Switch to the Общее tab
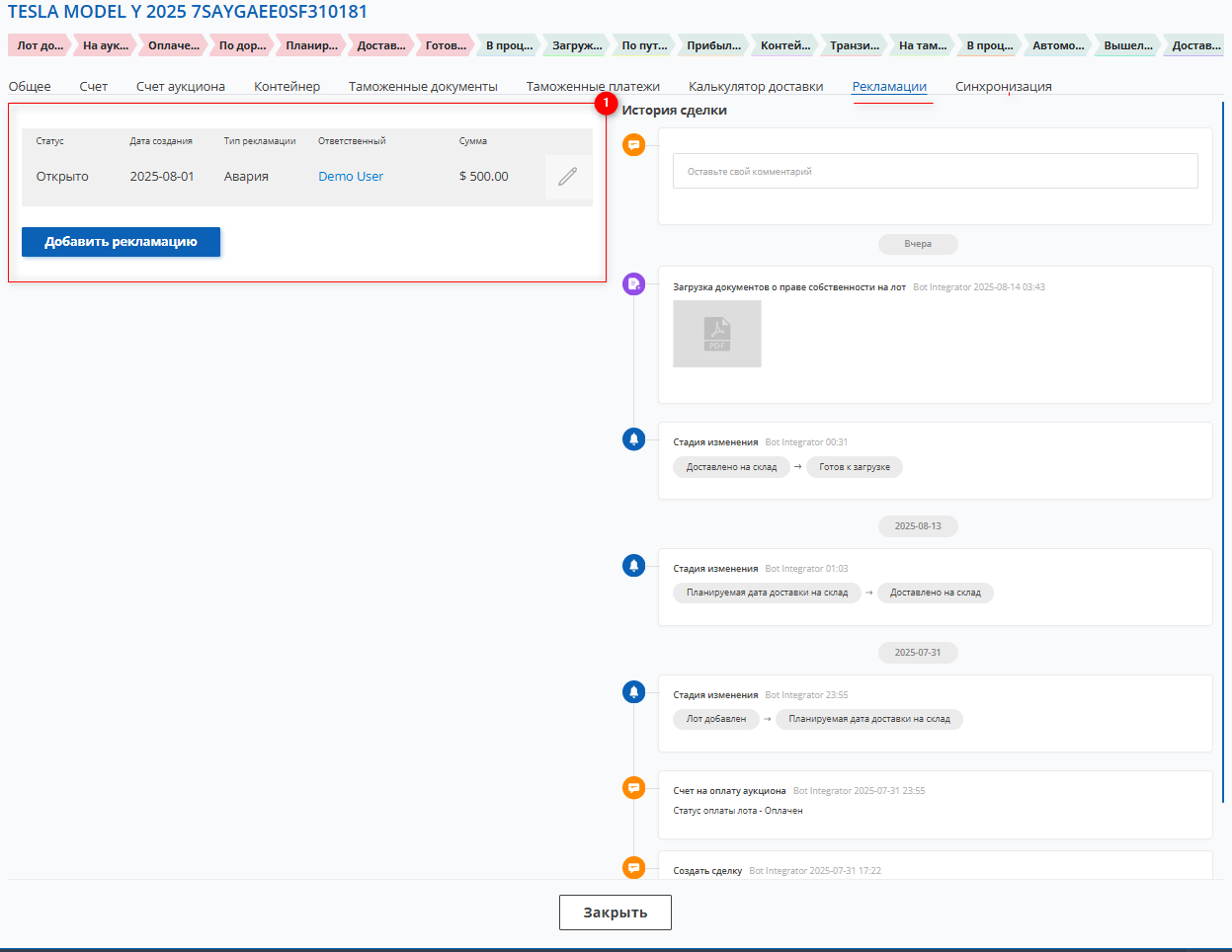The image size is (1232, 952). 30,87
